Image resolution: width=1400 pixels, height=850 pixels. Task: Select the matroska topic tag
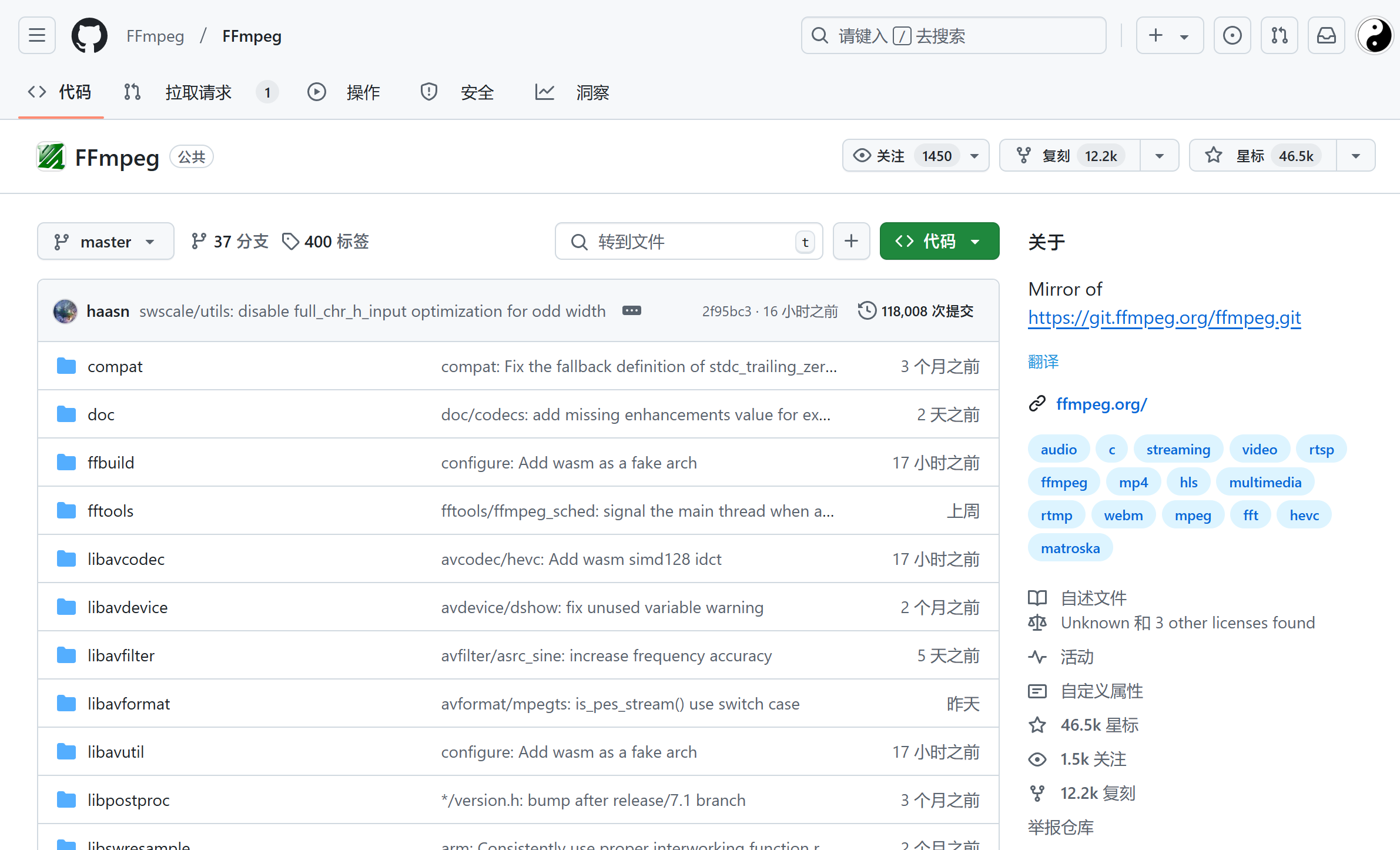[1070, 548]
